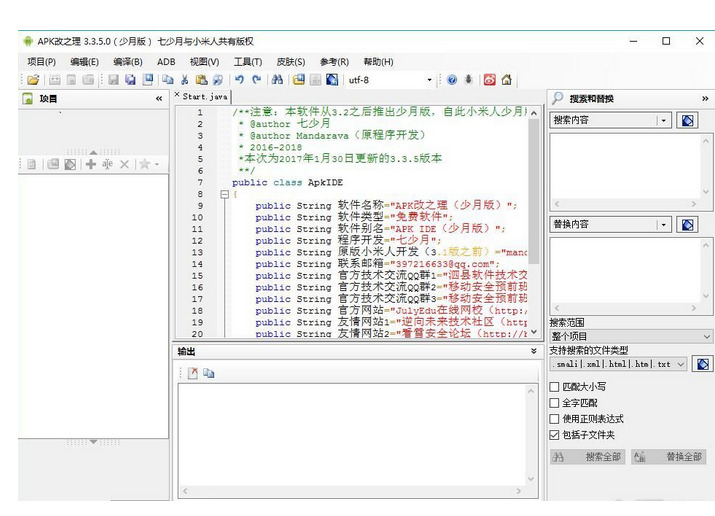
Task: Click the scissors cut icon
Action: [184, 80]
